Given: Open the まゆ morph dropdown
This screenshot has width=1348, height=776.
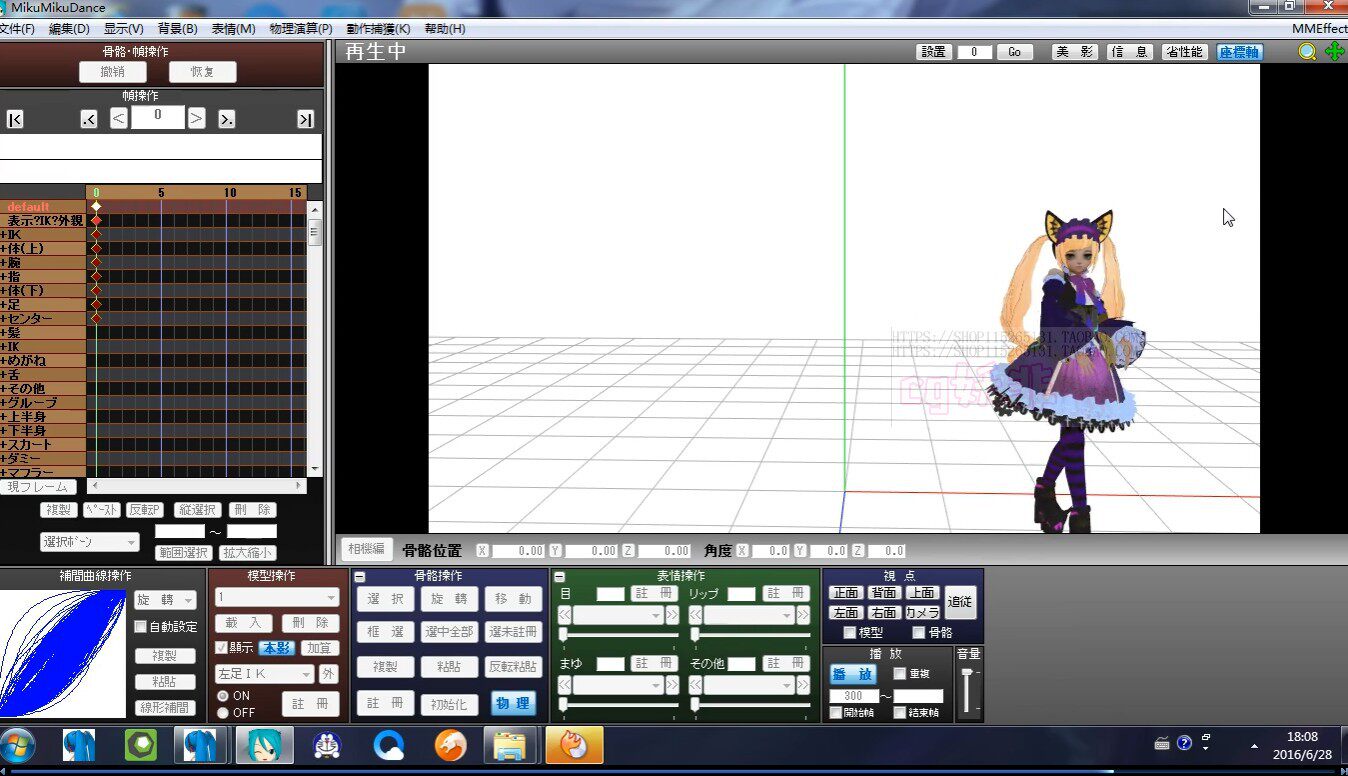Looking at the screenshot, I should point(618,685).
